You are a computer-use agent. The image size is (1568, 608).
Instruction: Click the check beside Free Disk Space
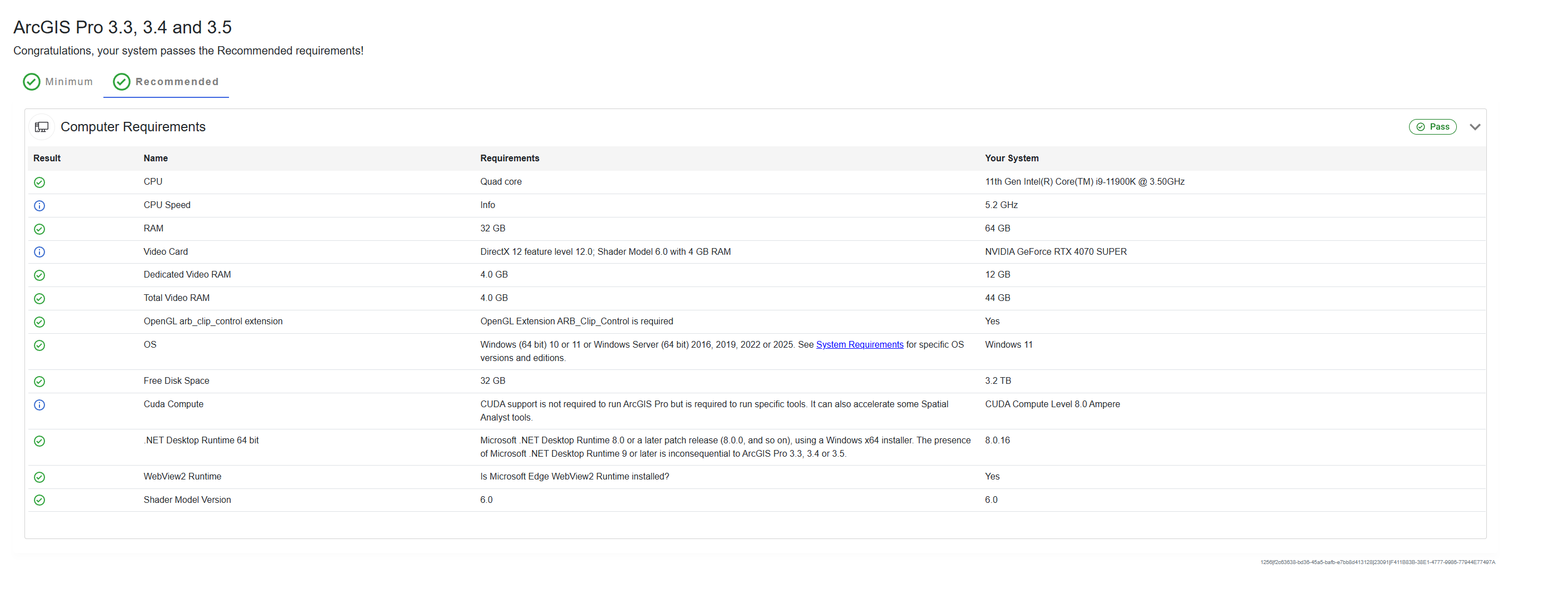coord(39,382)
